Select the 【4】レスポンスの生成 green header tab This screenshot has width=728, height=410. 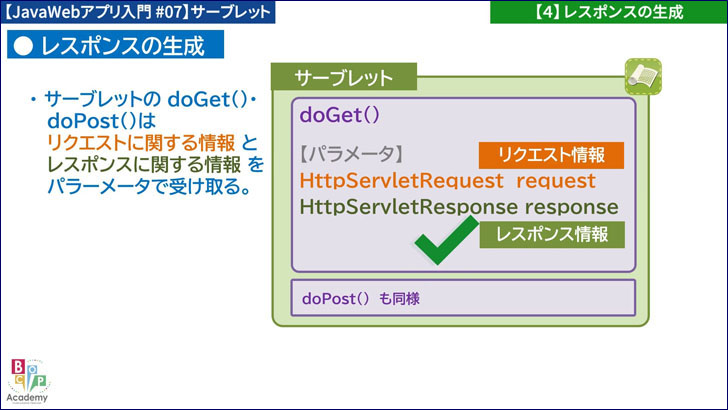coord(608,12)
